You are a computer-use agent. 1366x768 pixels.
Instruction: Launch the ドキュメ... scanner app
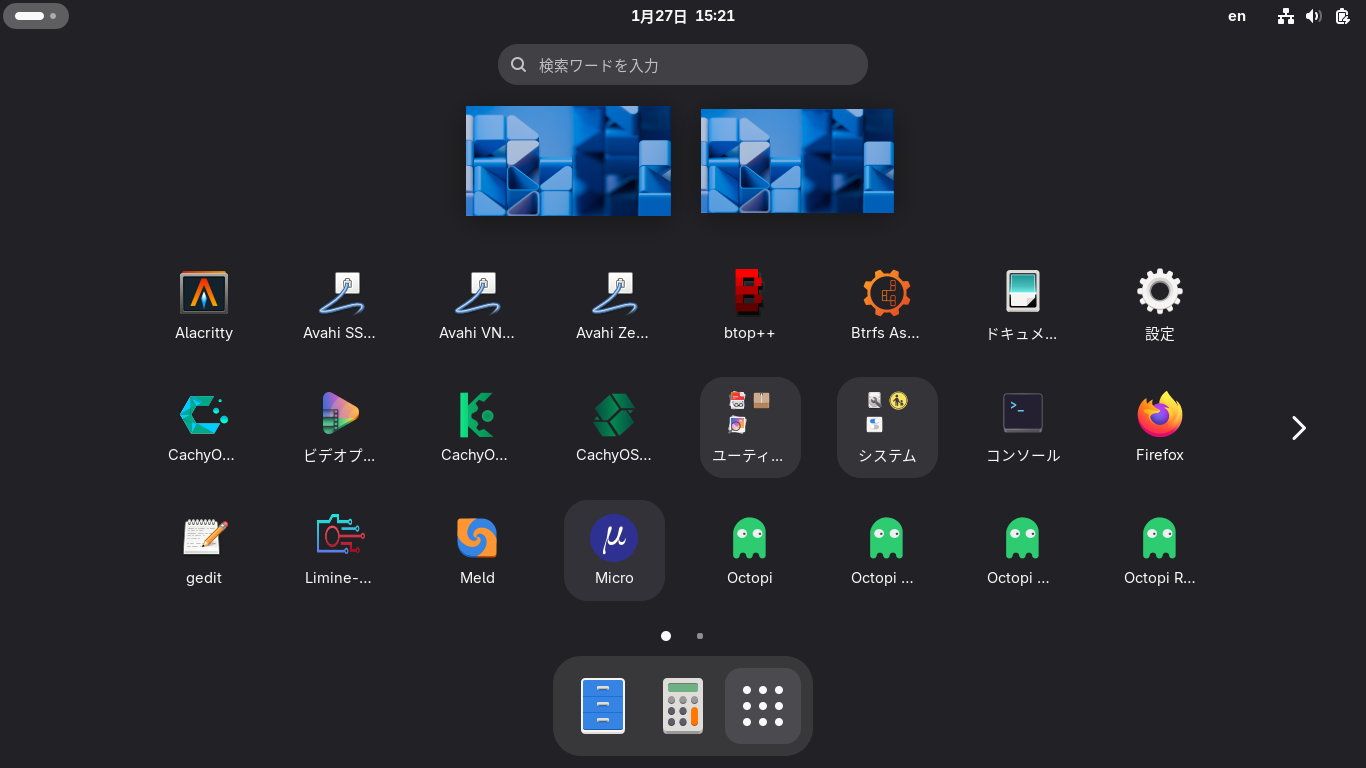(x=1023, y=305)
